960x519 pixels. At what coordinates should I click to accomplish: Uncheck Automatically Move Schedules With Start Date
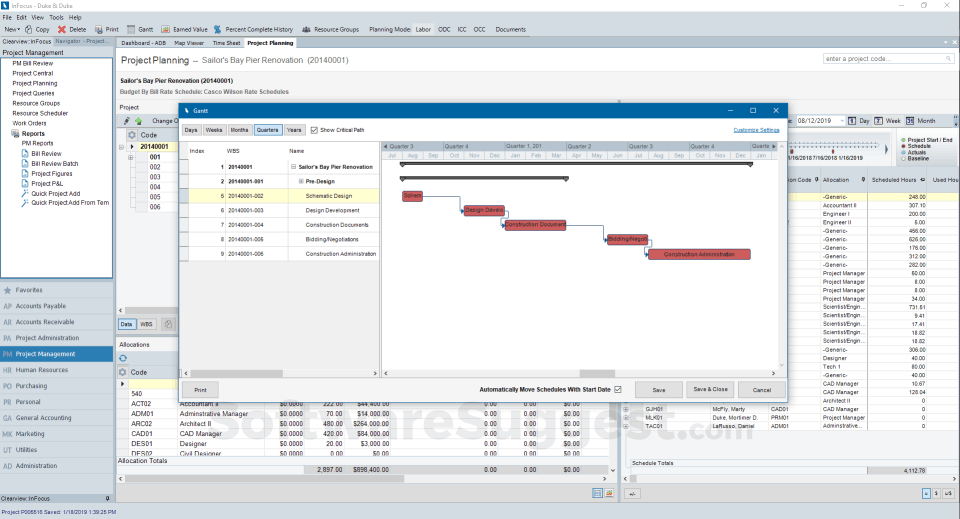pos(618,389)
